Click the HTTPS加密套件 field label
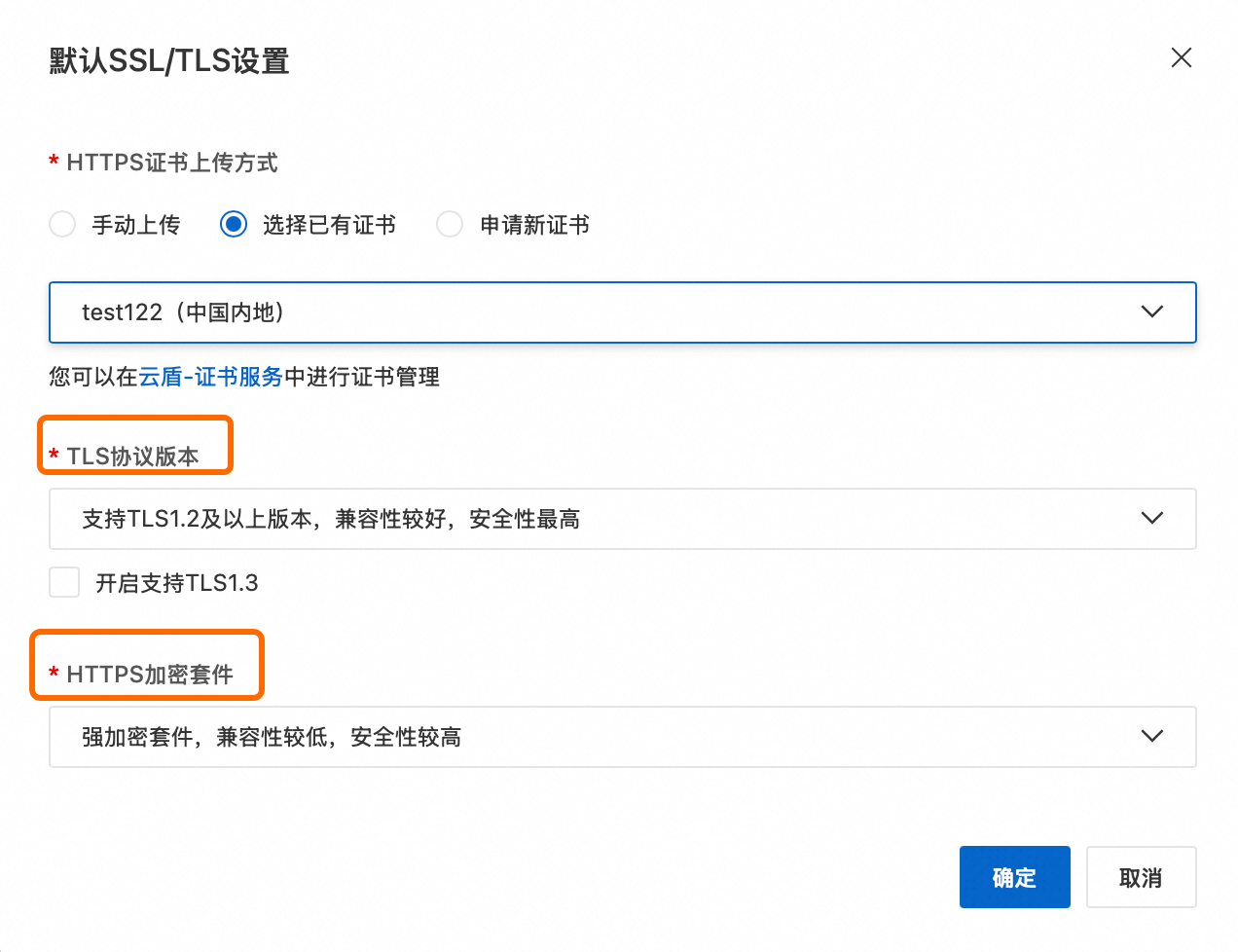 click(150, 674)
